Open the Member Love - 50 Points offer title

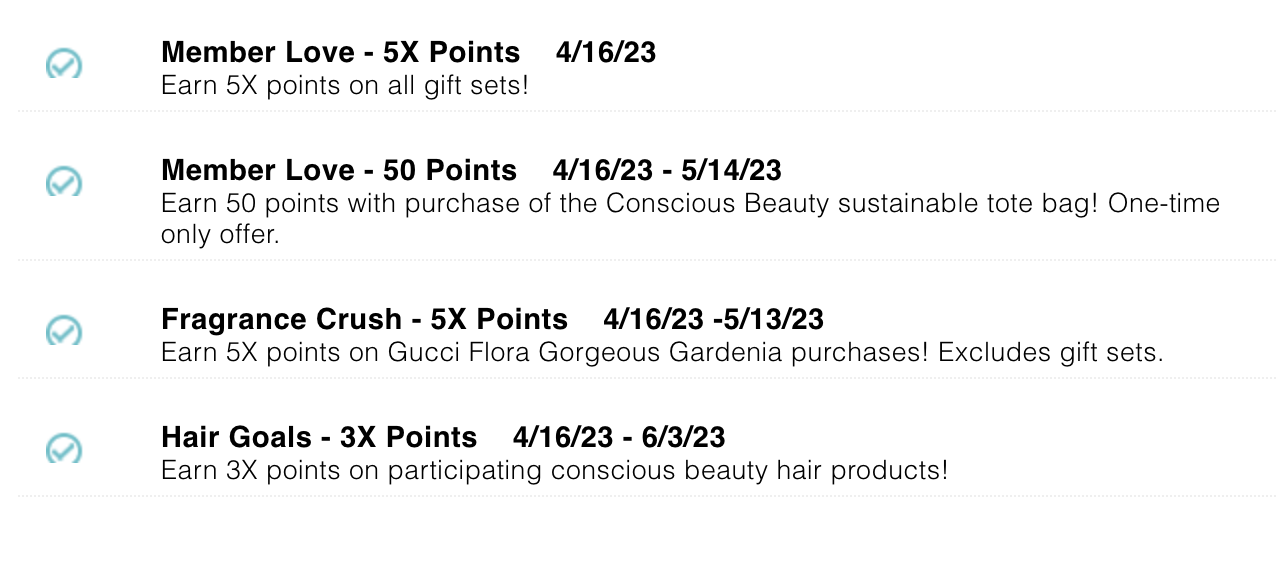[x=339, y=170]
